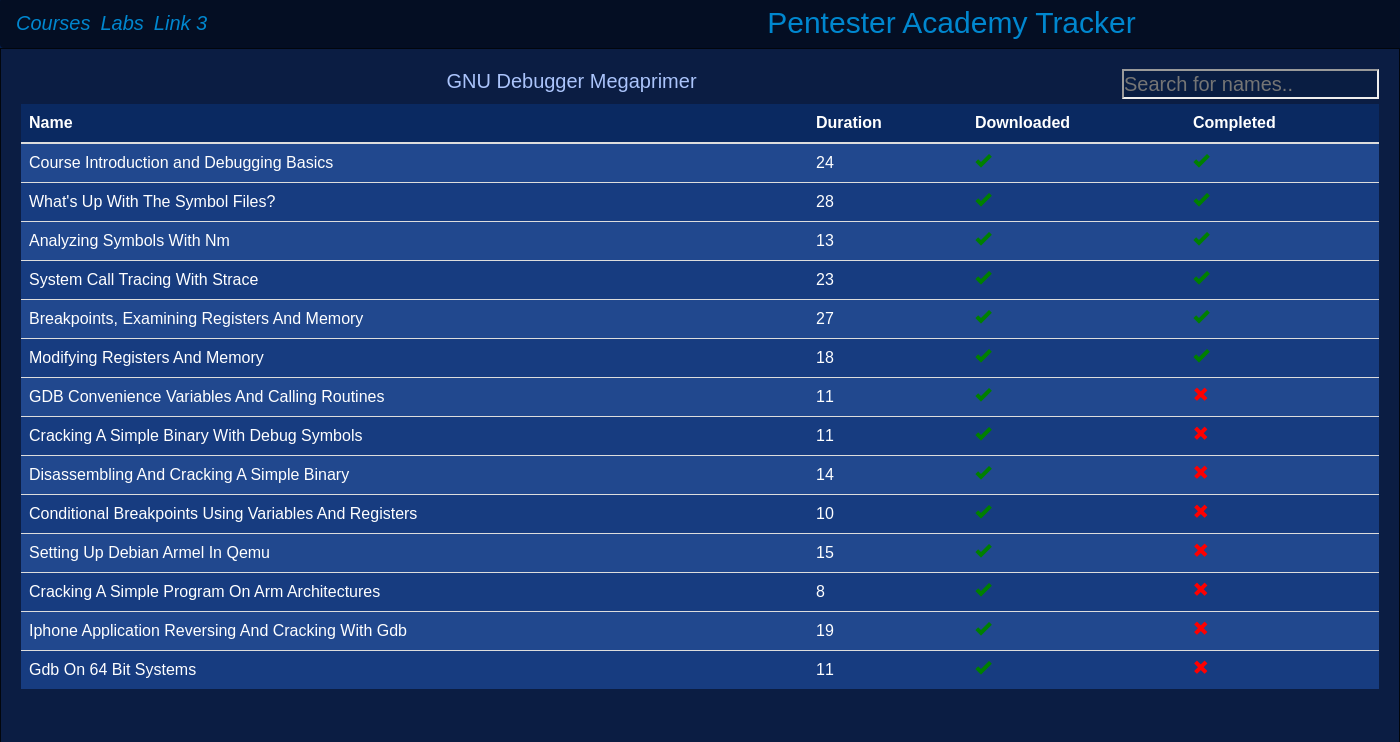Click duration 27 in Breakpoints row

coord(825,319)
